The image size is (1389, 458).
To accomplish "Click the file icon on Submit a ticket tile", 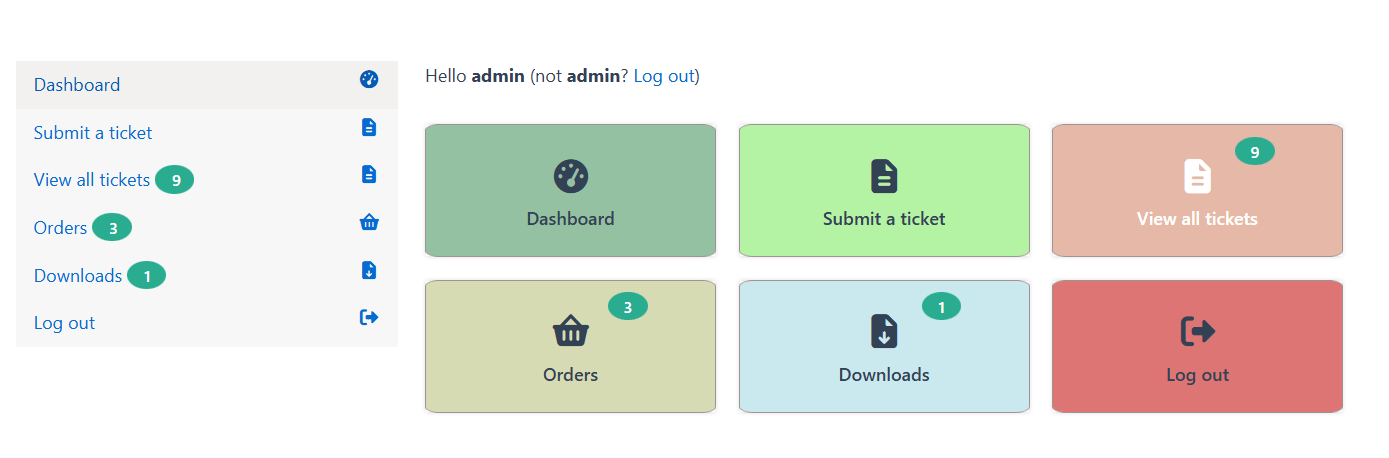I will tap(884, 176).
